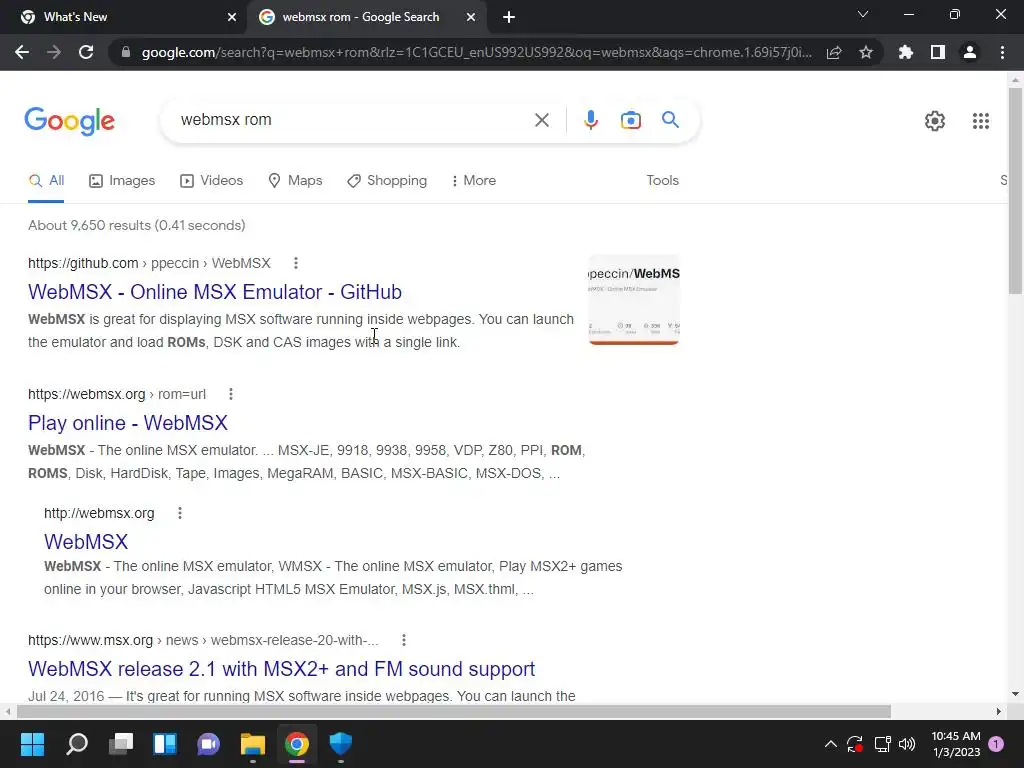Switch to Videos results
The image size is (1024, 768).
[x=212, y=181]
